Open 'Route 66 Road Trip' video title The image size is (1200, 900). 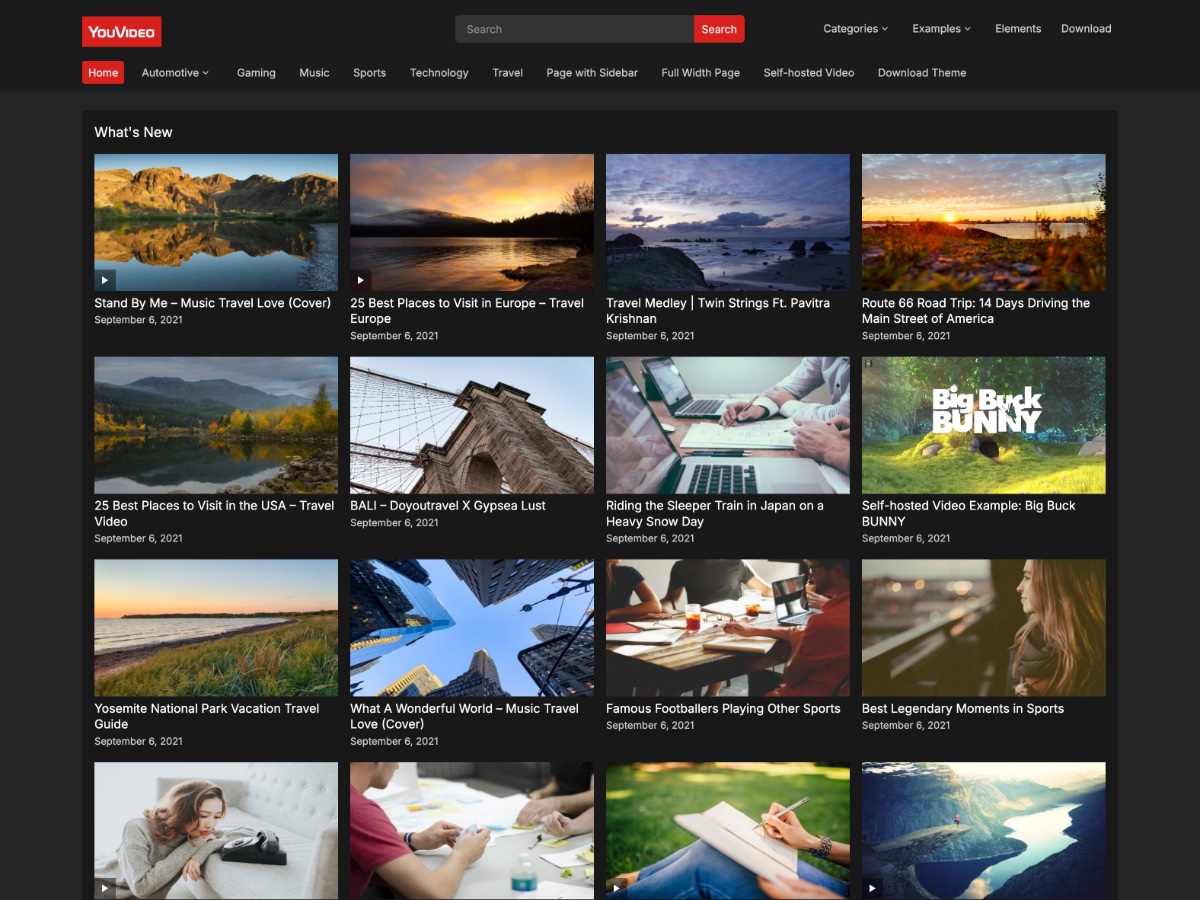tap(975, 310)
